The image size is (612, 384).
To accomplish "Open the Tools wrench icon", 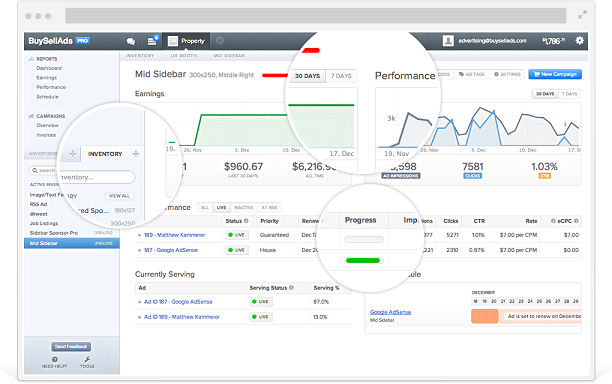I will (87, 359).
